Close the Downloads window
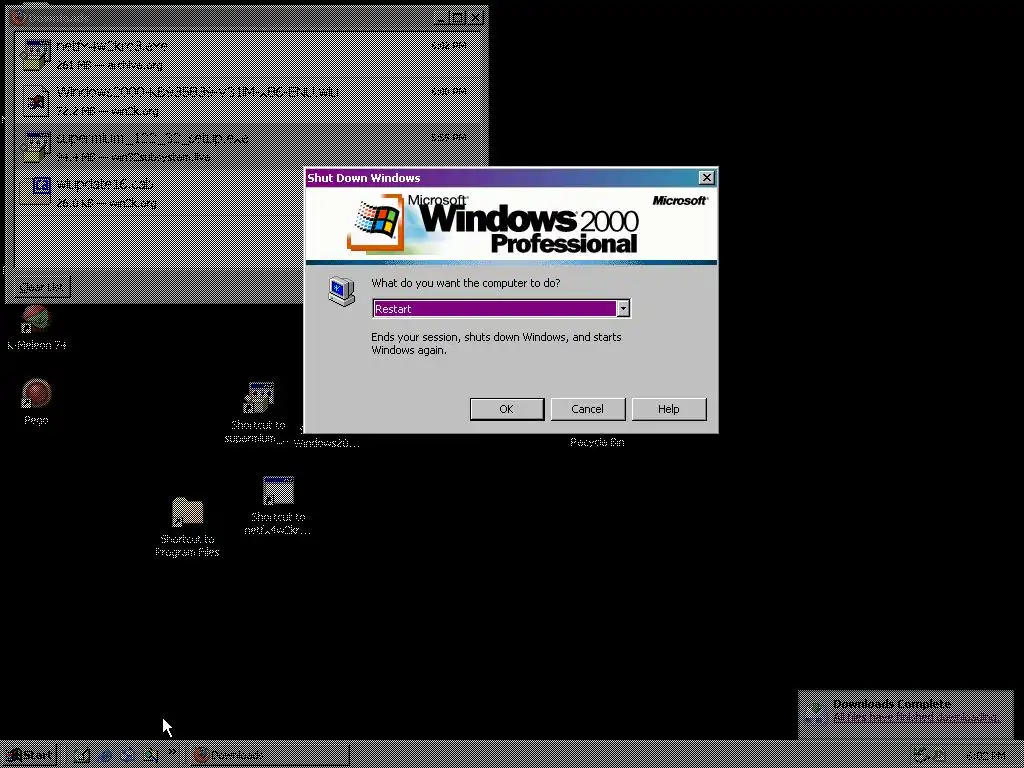The width and height of the screenshot is (1024, 768). (x=476, y=18)
